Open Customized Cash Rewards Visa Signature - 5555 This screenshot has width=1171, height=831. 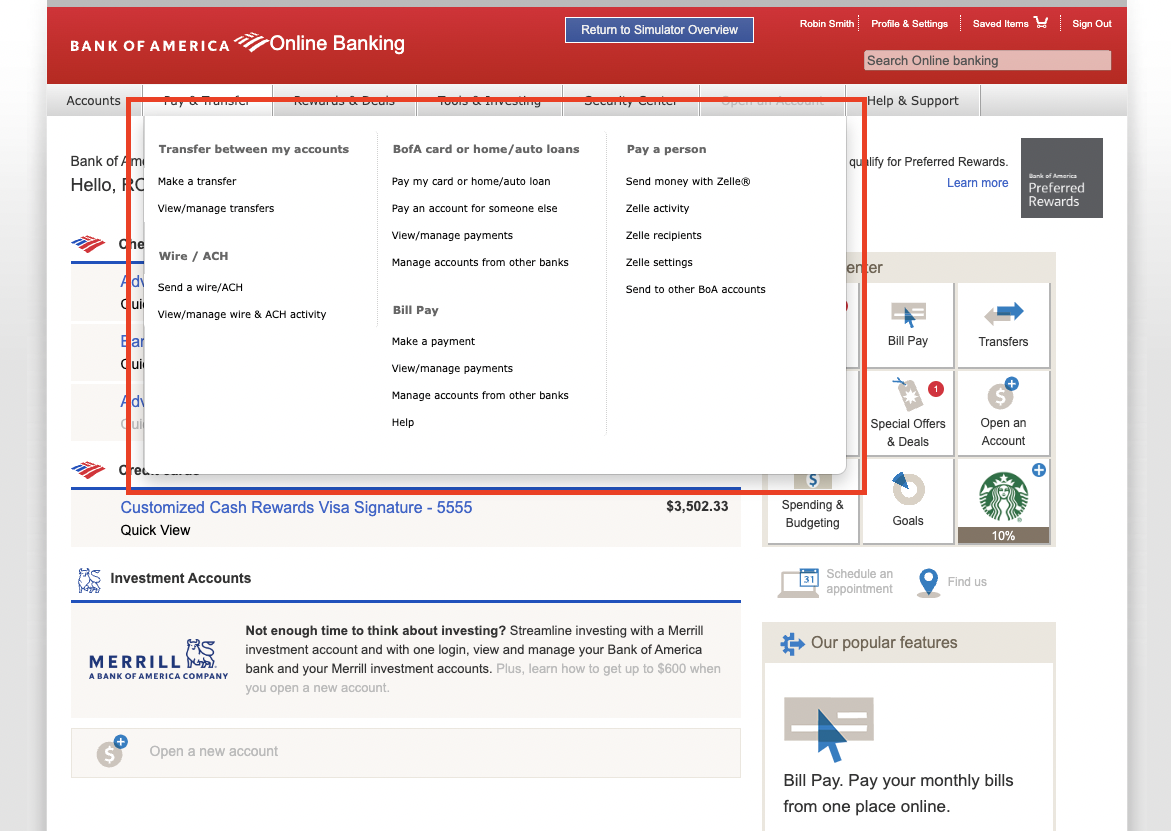296,508
